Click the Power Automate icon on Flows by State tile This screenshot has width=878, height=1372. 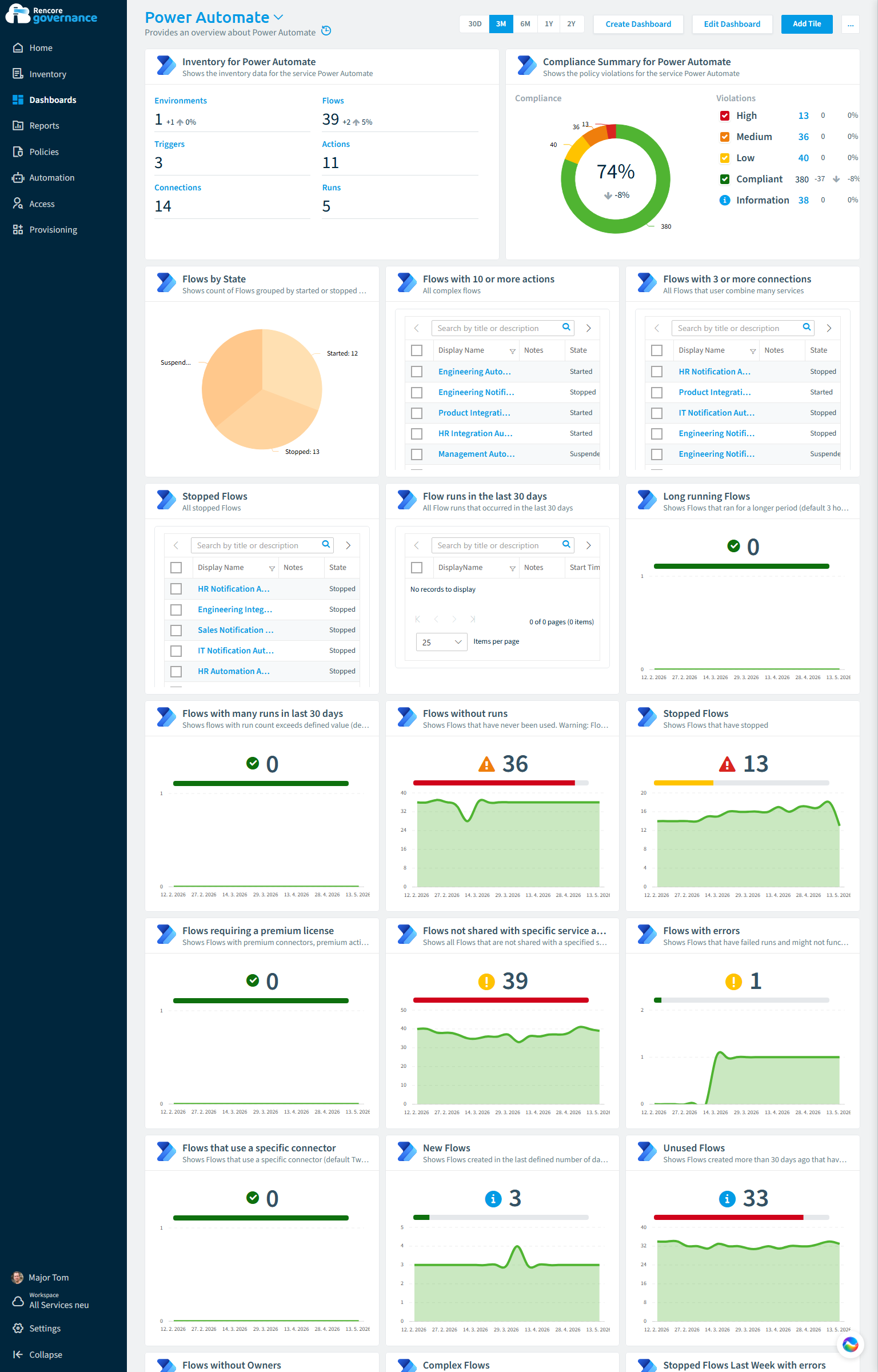click(x=166, y=282)
